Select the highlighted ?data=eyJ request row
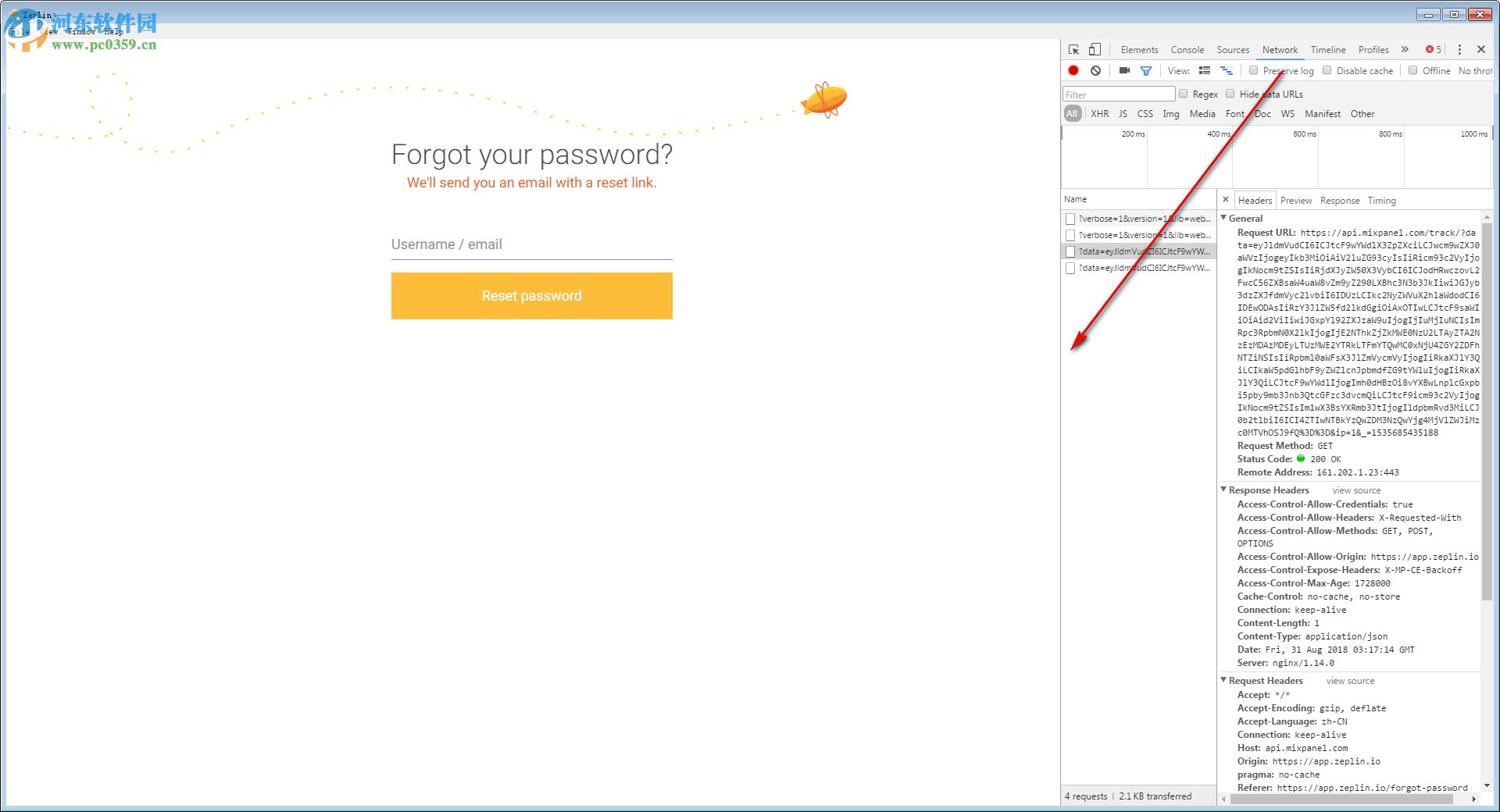This screenshot has width=1500, height=812. [x=1138, y=251]
